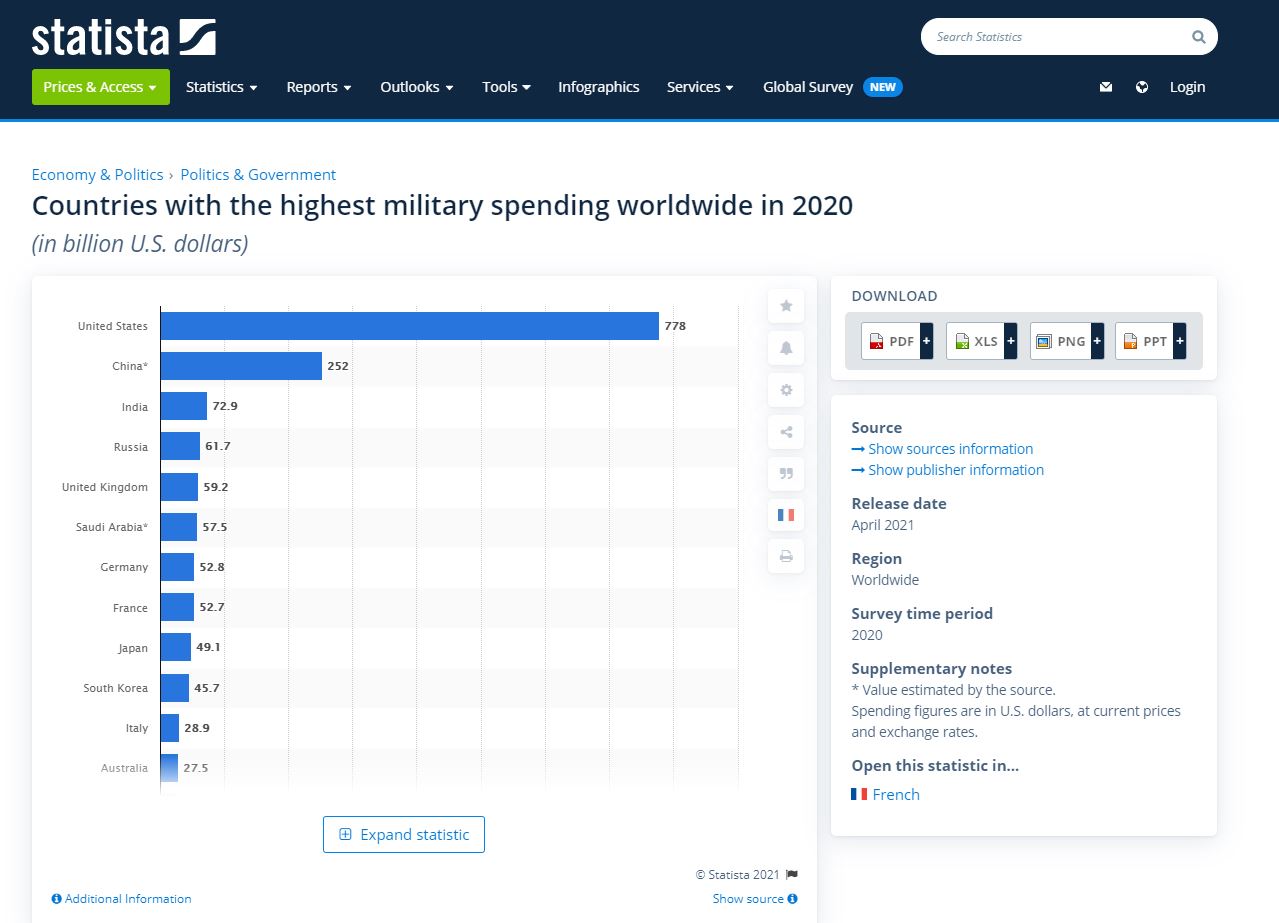This screenshot has width=1279, height=923.
Task: Click Show sources information link
Action: (x=950, y=449)
